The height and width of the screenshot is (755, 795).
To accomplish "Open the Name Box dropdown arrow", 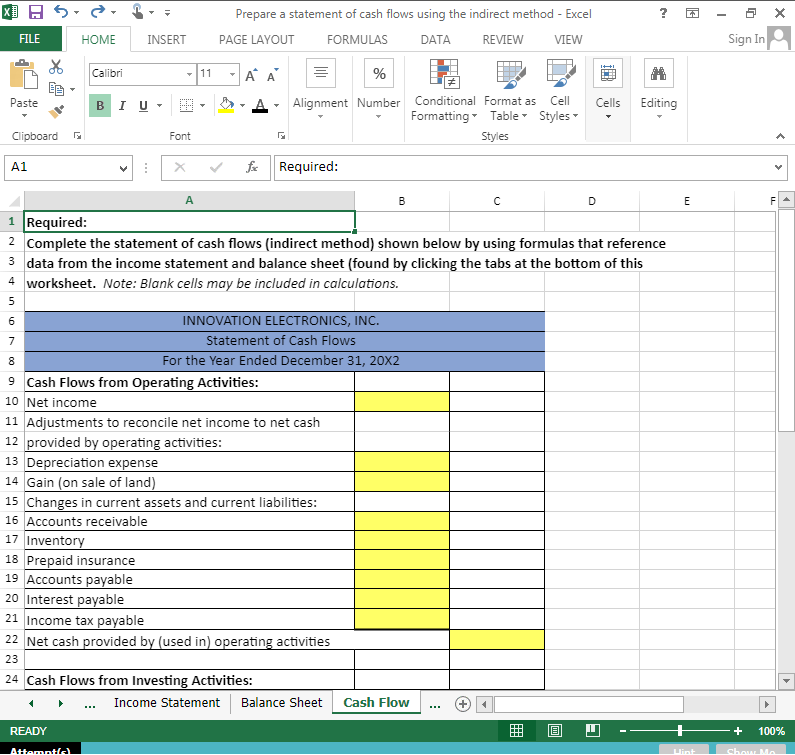I will pos(123,168).
